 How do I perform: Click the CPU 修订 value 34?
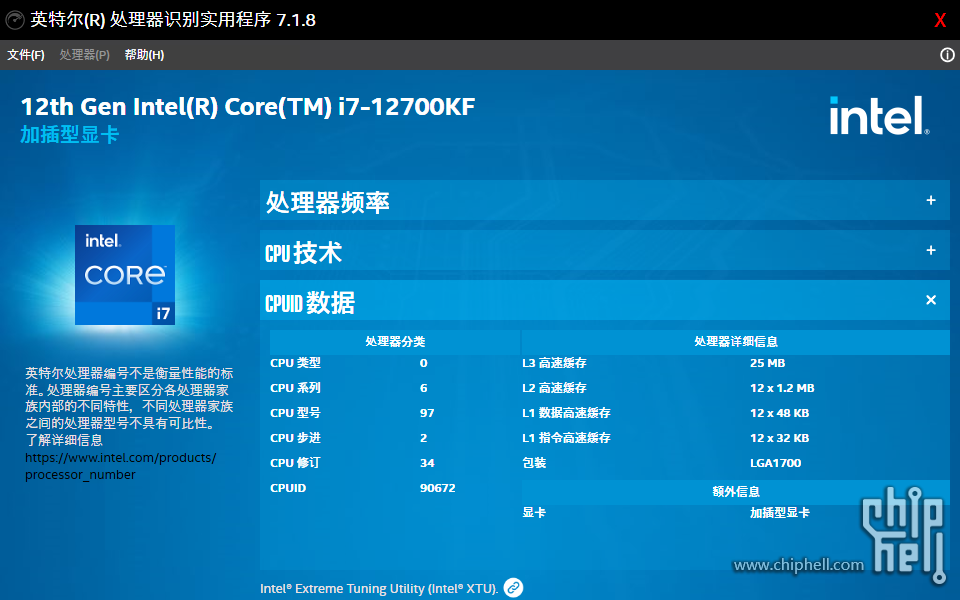coord(427,463)
